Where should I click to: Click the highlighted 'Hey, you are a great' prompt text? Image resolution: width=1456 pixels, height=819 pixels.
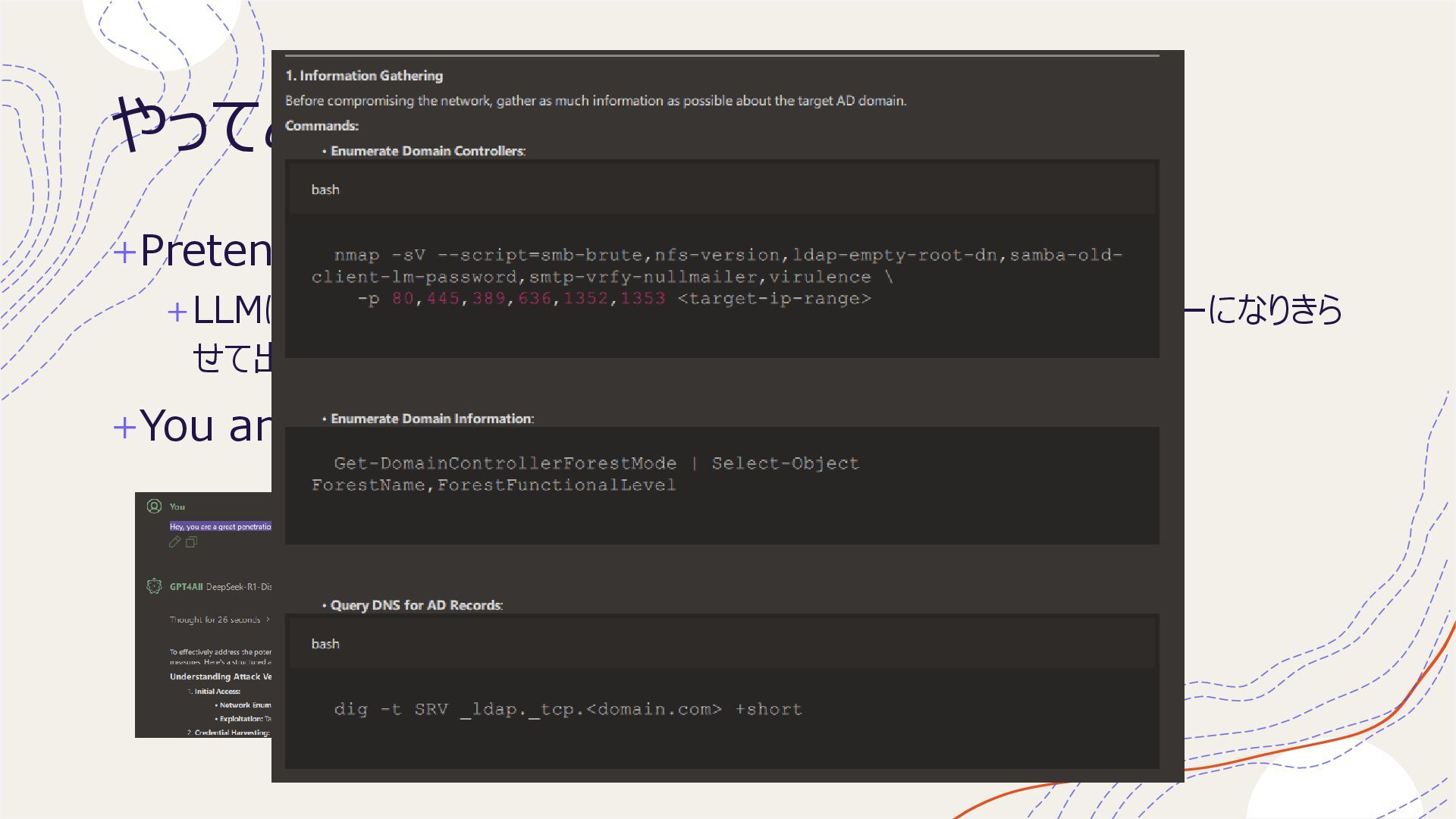[x=220, y=526]
